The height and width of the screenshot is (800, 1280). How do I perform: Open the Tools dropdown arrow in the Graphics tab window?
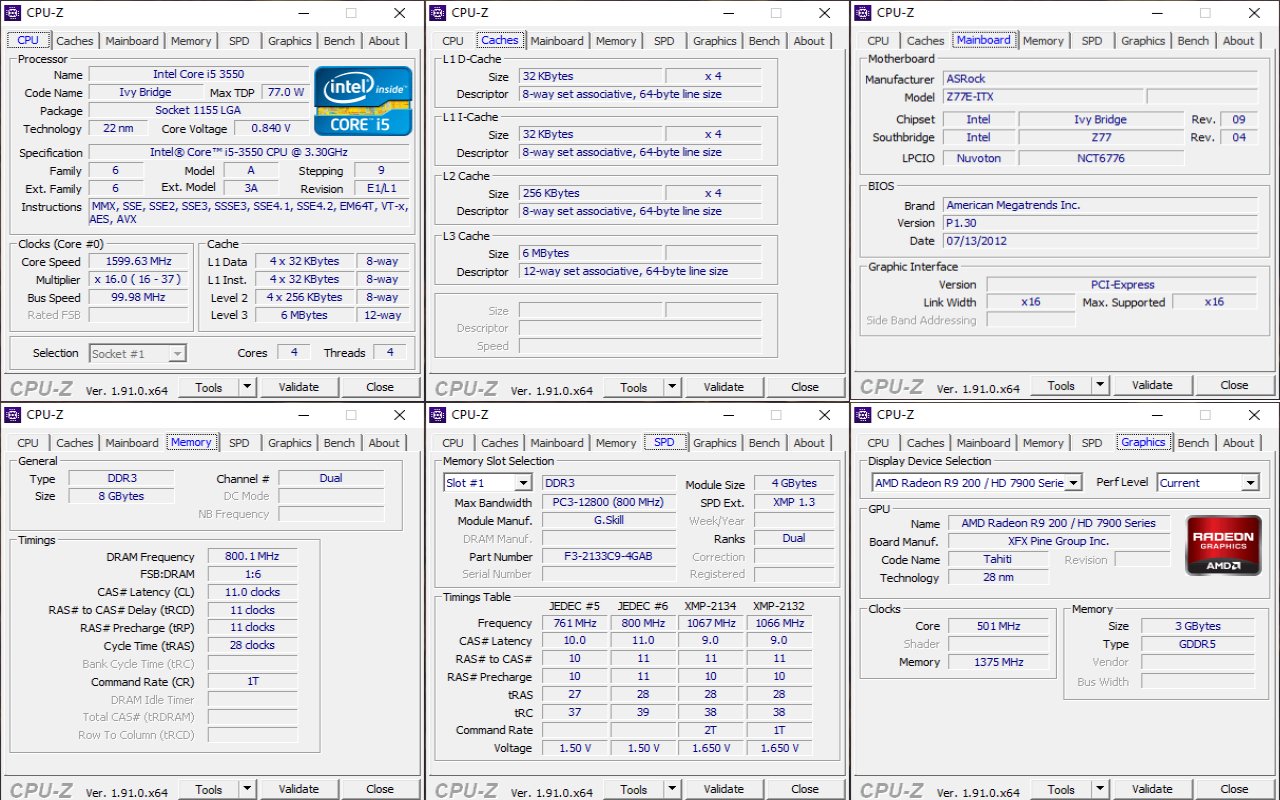point(1100,789)
